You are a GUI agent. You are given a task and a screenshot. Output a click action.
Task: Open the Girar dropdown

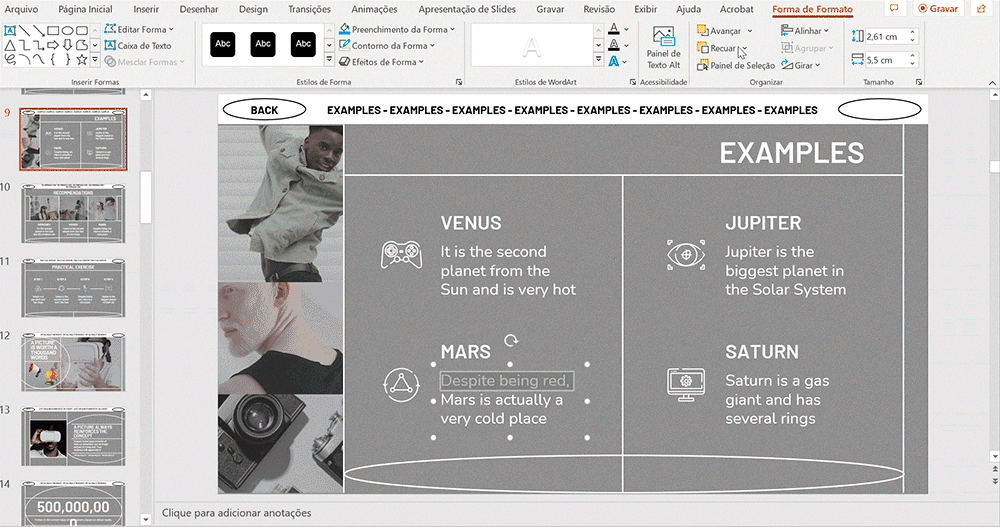click(801, 65)
